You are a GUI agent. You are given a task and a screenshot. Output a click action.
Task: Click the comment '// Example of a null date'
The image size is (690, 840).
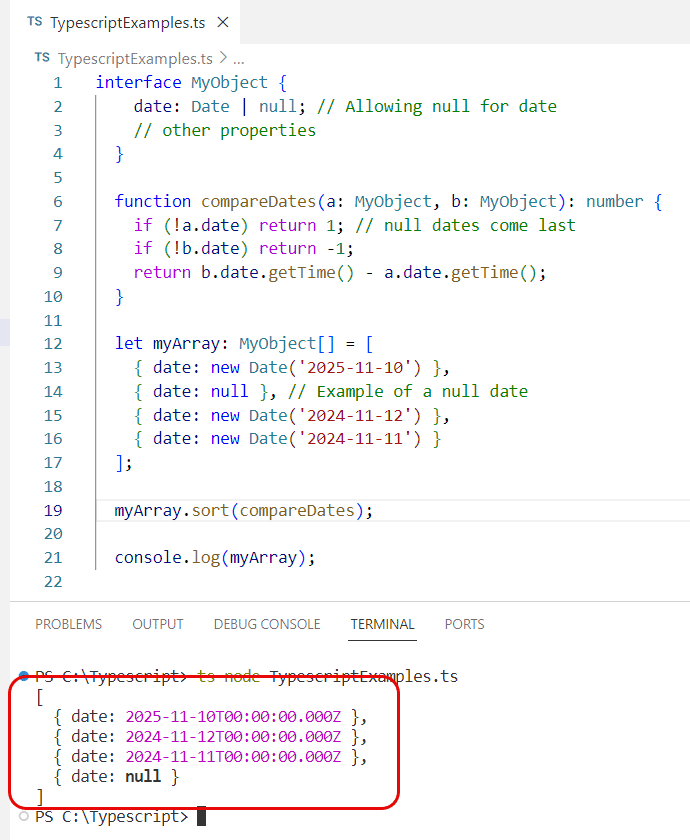click(408, 392)
